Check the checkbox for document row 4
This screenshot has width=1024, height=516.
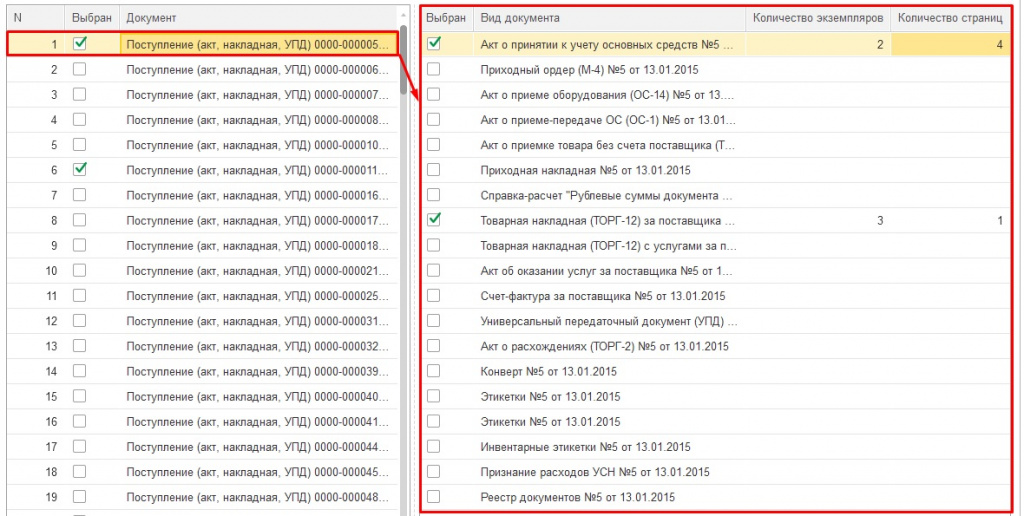[80, 120]
